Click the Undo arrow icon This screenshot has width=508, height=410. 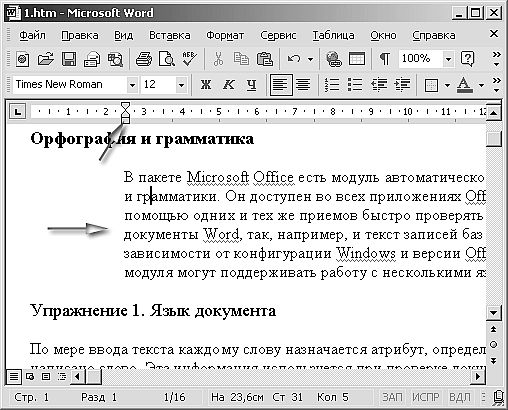[x=294, y=59]
